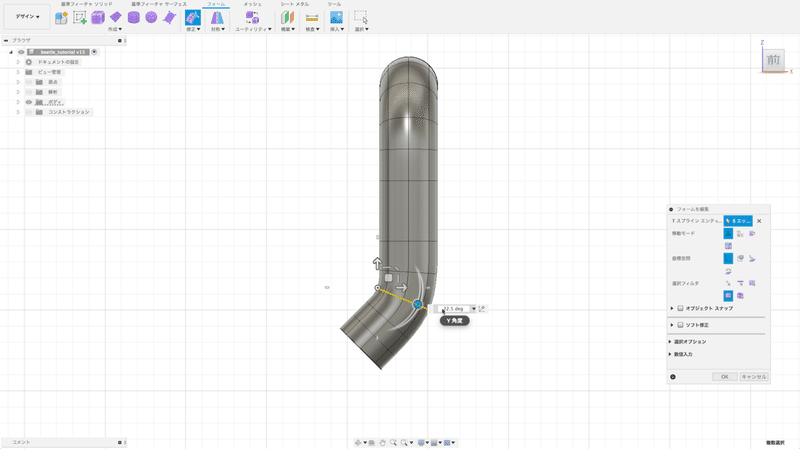Click the activate radio button beside beetle_tutorial v15
Viewport: 800px width, 449px height.
click(x=94, y=52)
